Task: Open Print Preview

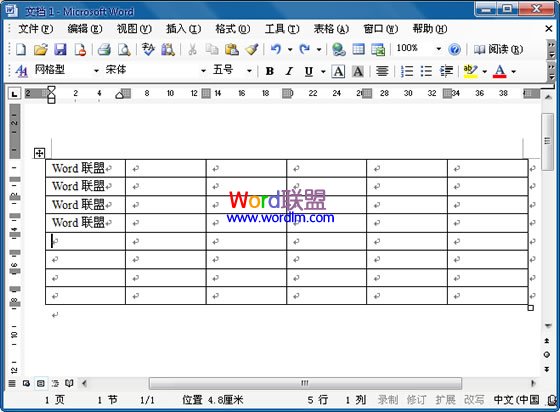Action: pyautogui.click(x=124, y=49)
